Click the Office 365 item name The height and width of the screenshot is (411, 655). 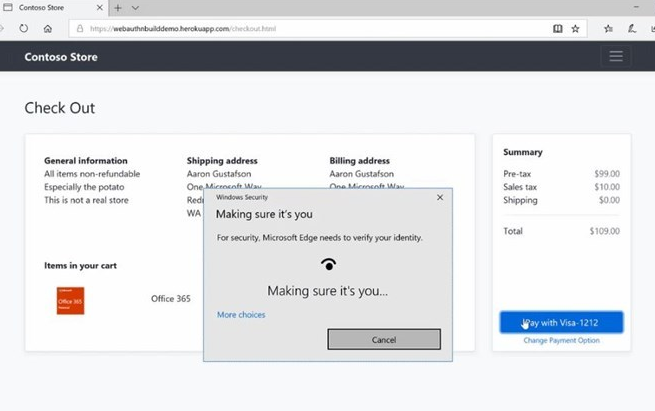170,299
